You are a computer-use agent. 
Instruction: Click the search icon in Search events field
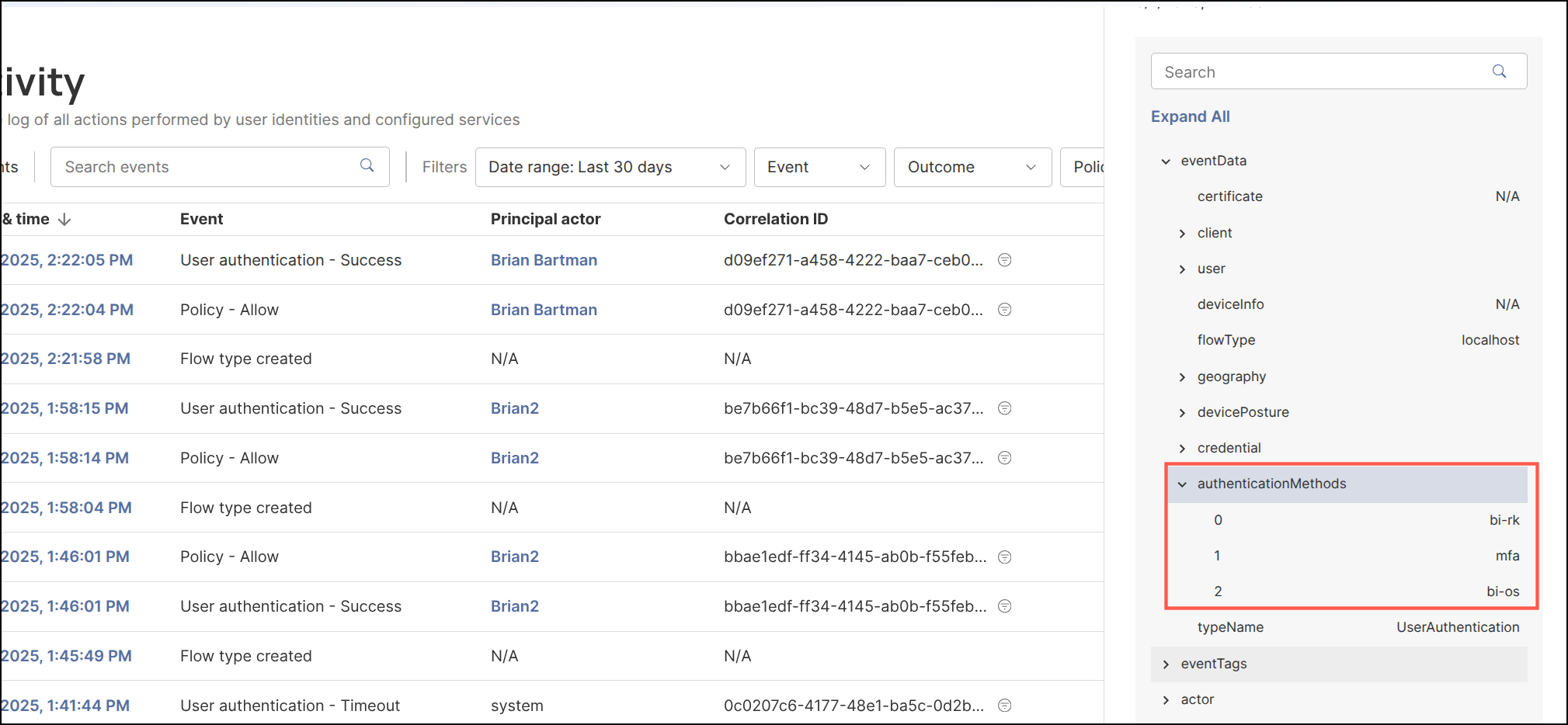click(x=367, y=166)
